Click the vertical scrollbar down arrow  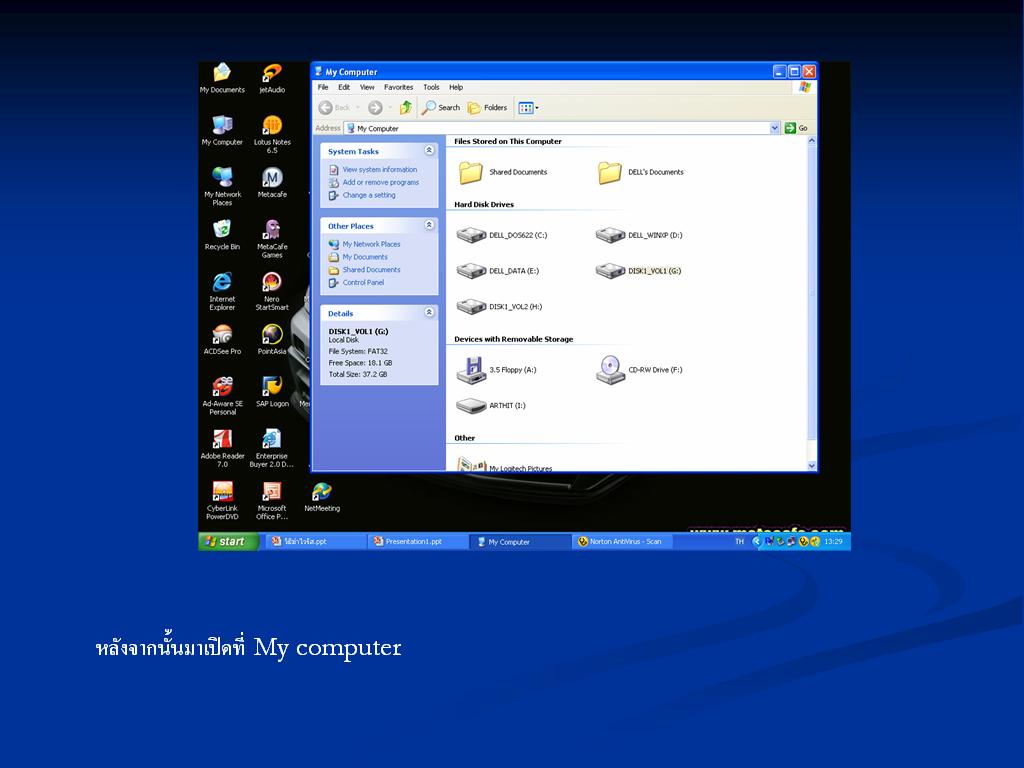(x=812, y=466)
